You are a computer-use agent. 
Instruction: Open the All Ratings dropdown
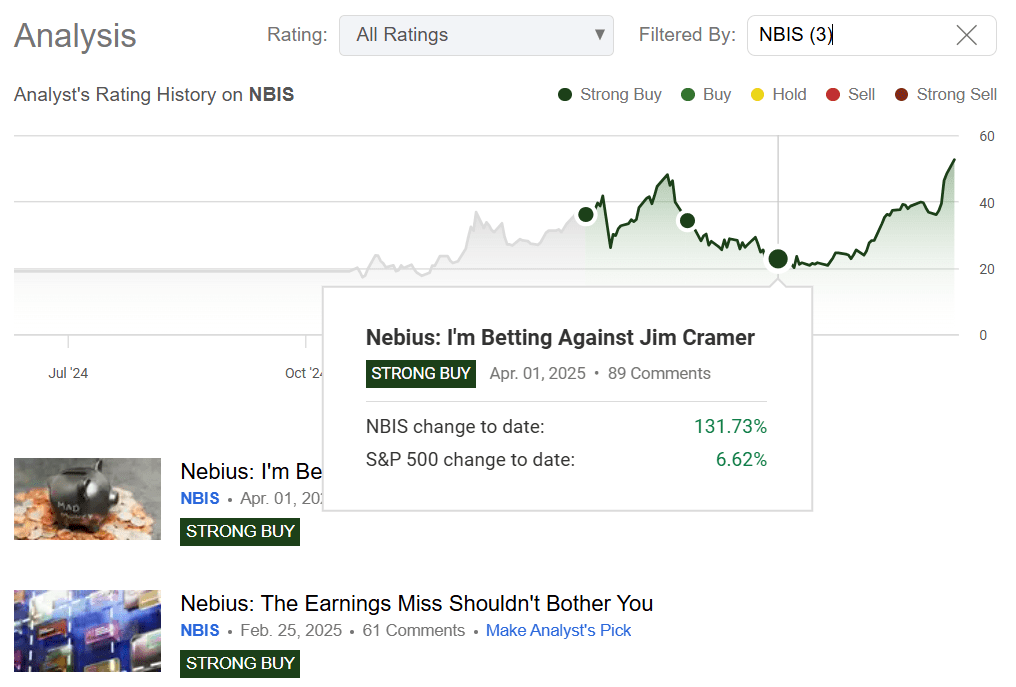pyautogui.click(x=476, y=35)
